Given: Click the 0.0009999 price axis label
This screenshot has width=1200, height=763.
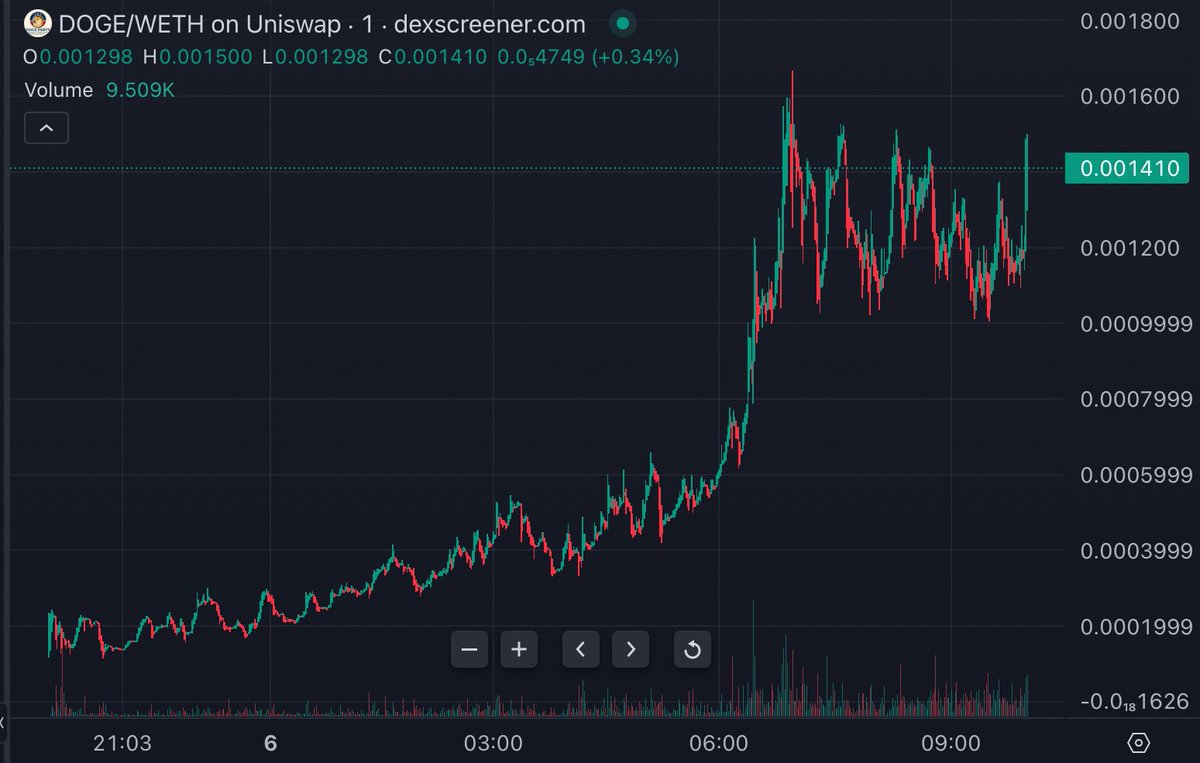Looking at the screenshot, I should pyautogui.click(x=1137, y=324).
